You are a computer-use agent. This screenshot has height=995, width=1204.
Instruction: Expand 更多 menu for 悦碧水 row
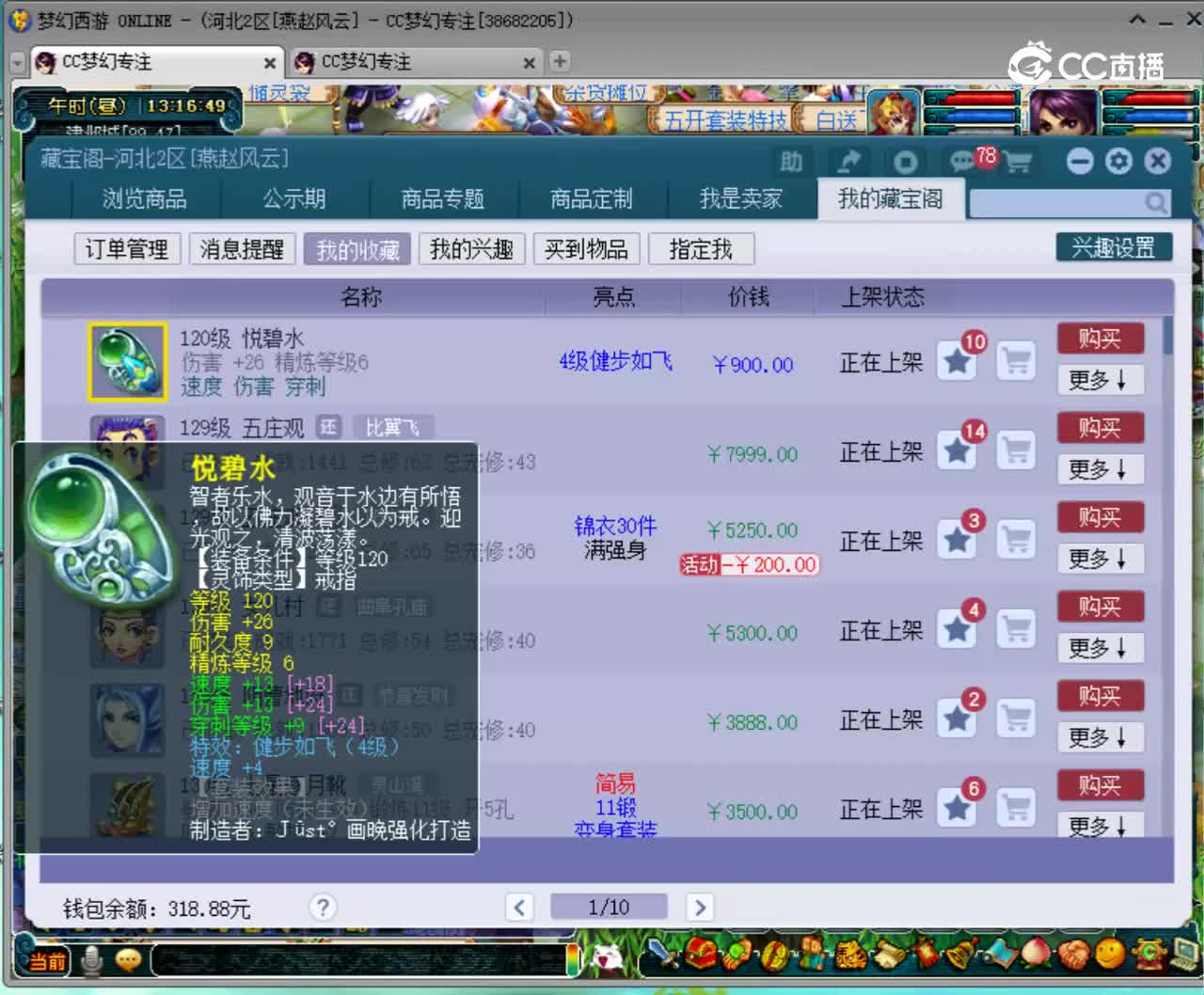pos(1100,380)
